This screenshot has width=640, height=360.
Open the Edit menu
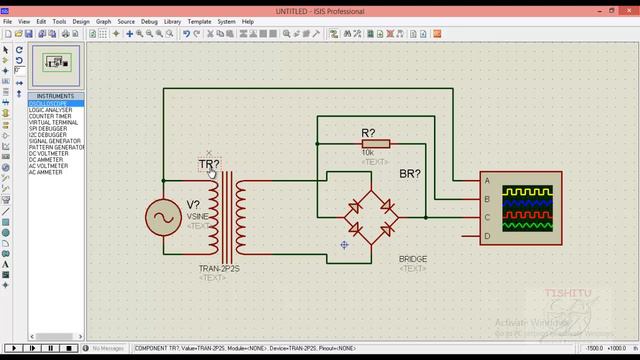coord(41,22)
